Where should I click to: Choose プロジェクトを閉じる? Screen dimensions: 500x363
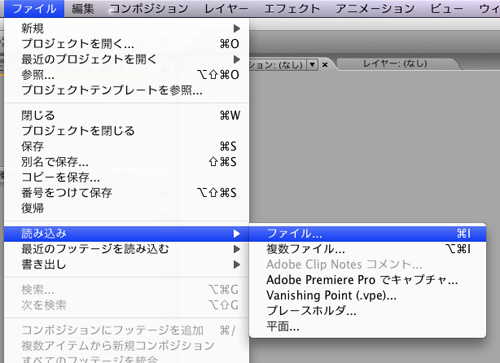click(x=127, y=131)
